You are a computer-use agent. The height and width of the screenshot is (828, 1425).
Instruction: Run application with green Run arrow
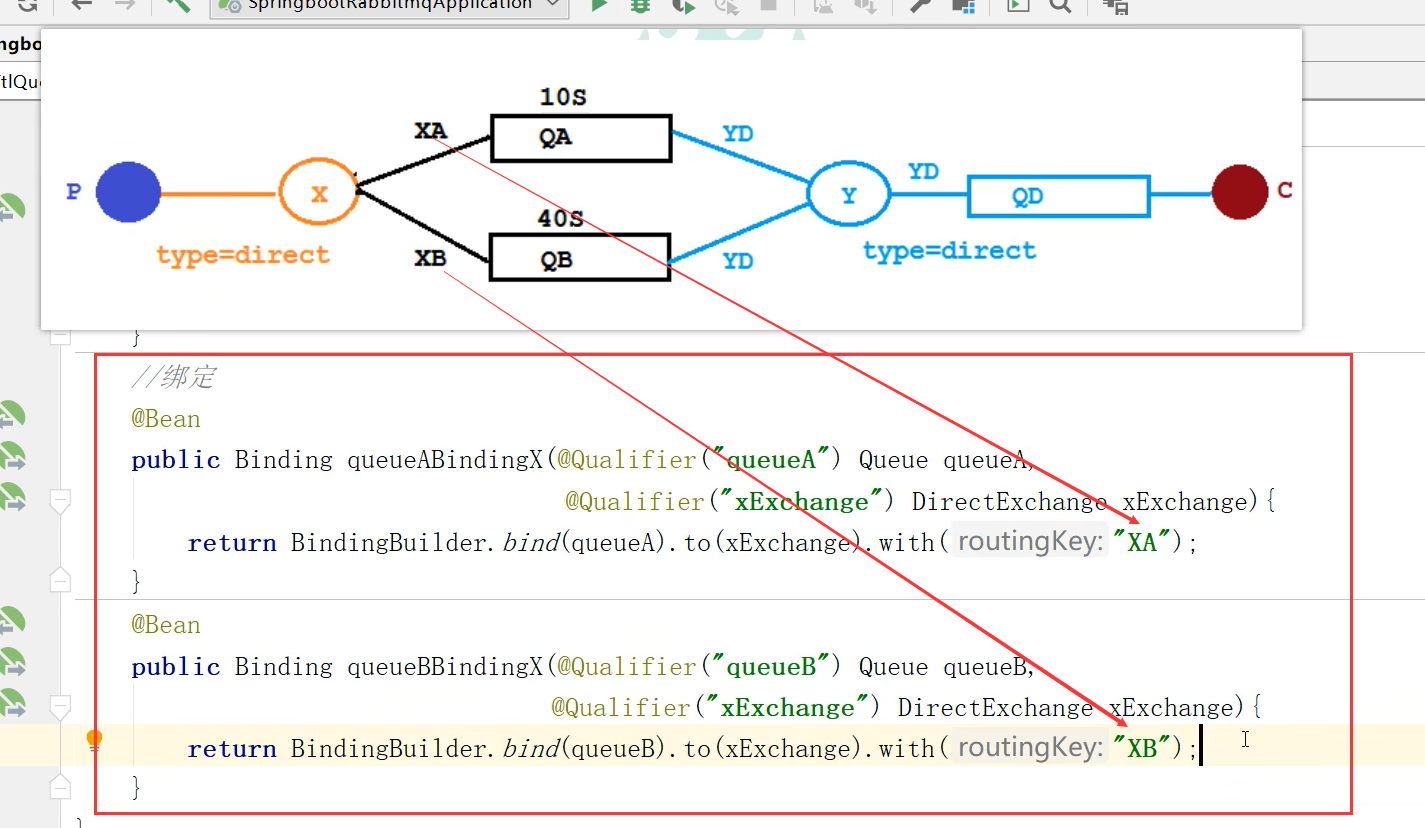coord(599,5)
